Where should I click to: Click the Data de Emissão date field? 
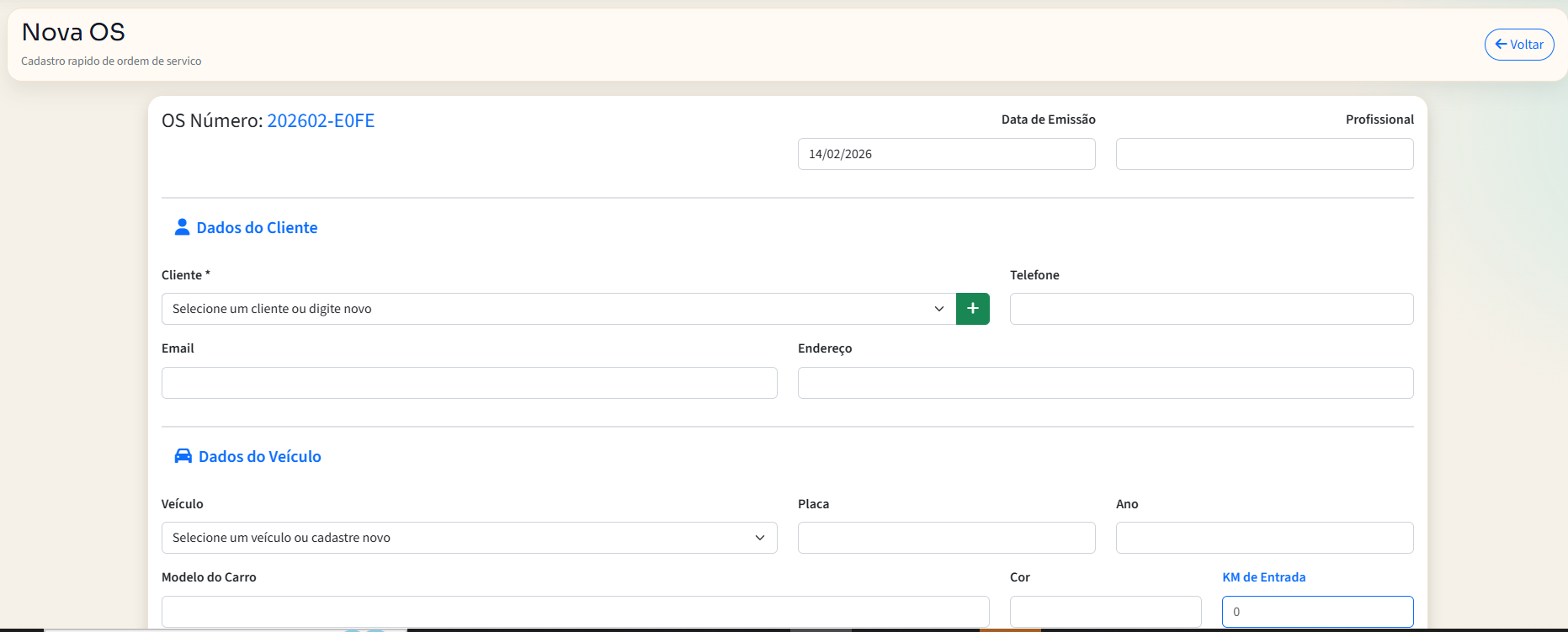point(946,154)
